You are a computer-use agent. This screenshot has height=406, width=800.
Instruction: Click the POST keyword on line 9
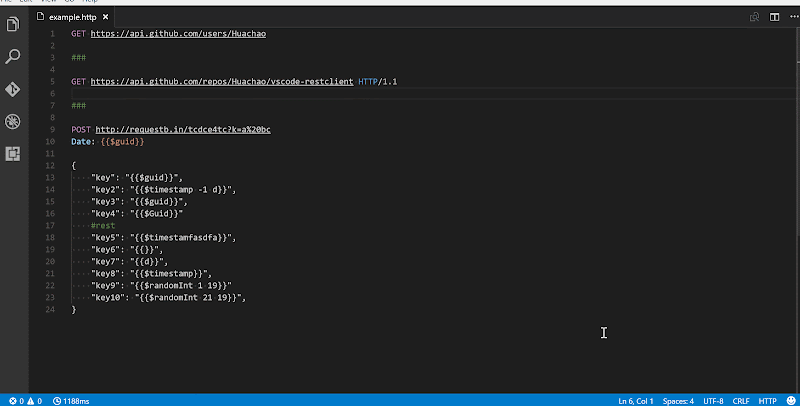click(x=81, y=130)
